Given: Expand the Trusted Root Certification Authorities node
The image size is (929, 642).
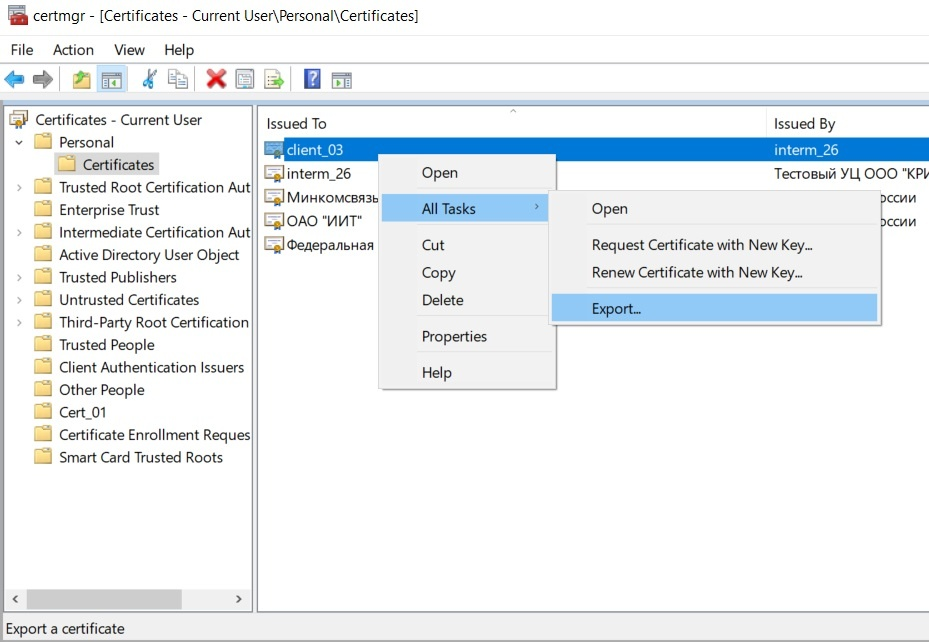Looking at the screenshot, I should [19, 187].
